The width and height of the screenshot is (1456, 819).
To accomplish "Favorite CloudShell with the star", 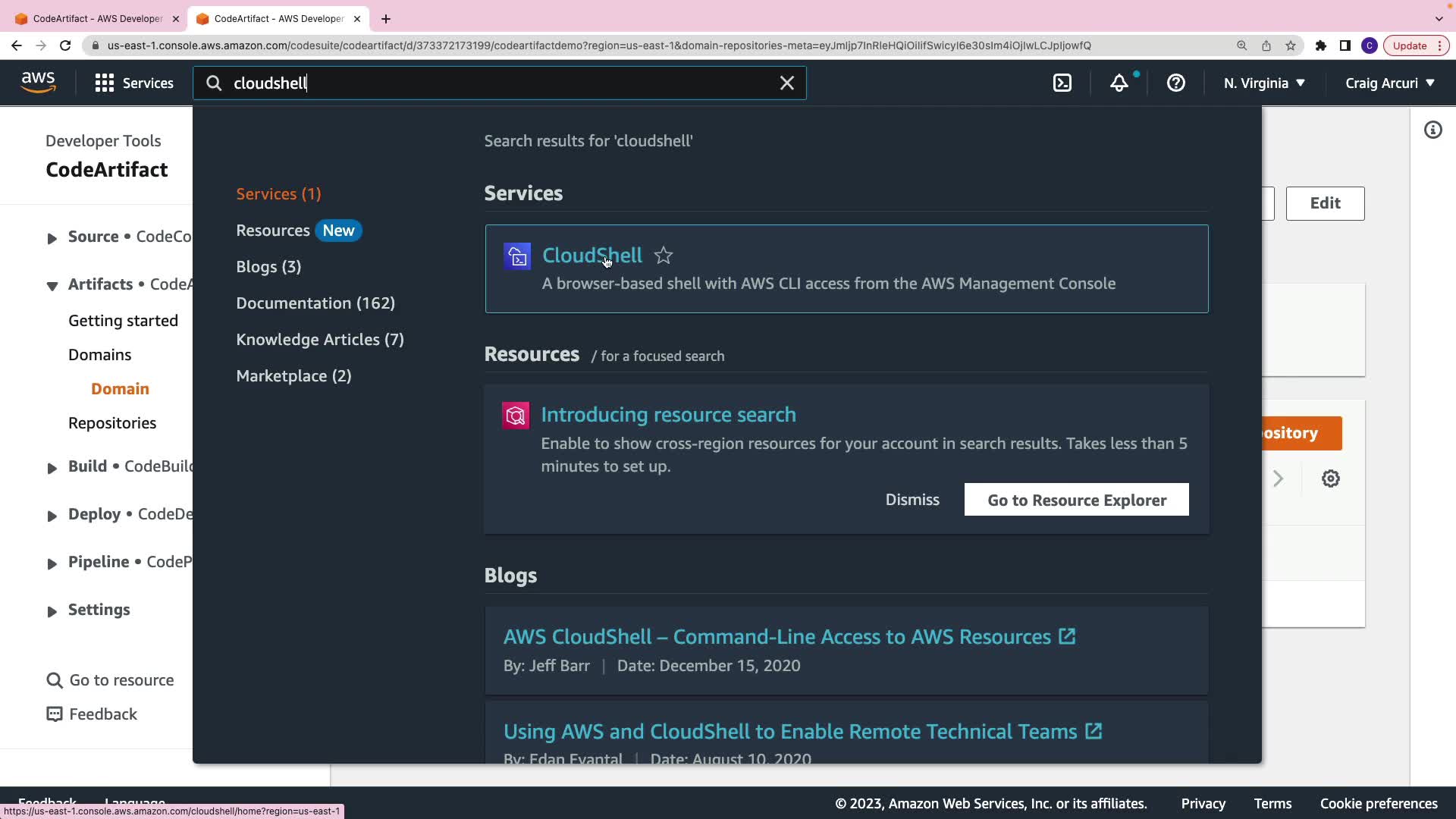I will (x=664, y=256).
